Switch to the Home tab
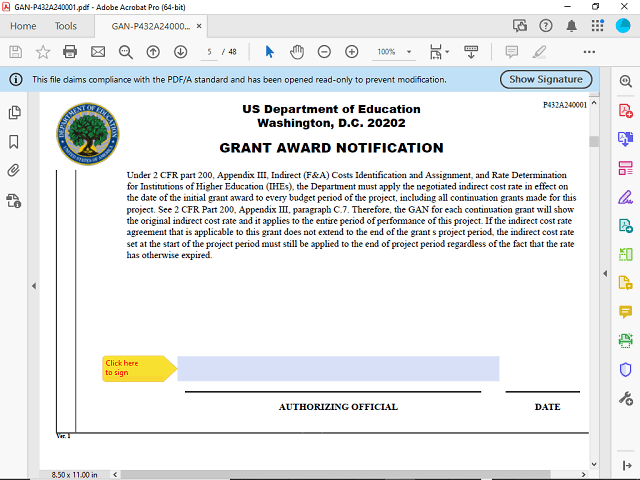This screenshot has height=480, width=640. [22, 26]
